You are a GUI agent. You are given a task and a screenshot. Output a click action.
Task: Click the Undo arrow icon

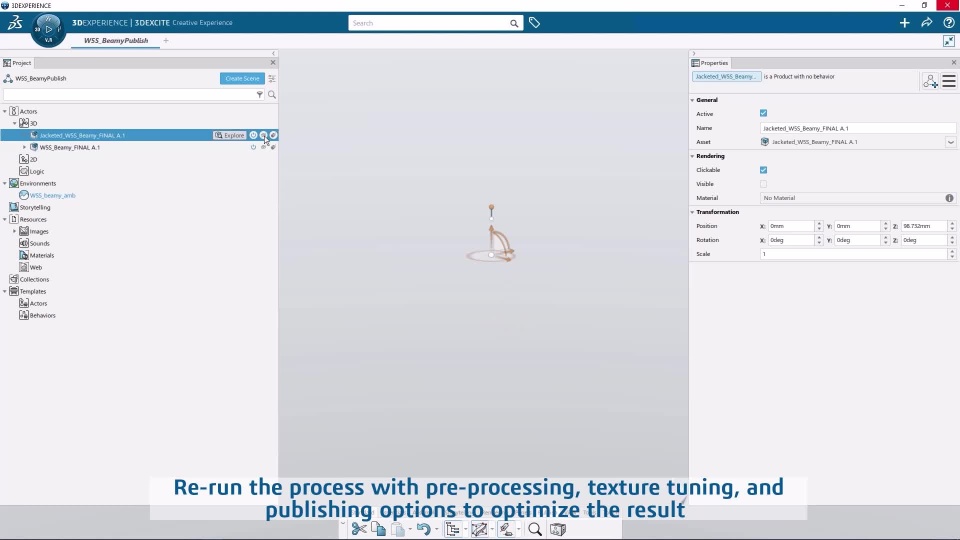(423, 529)
